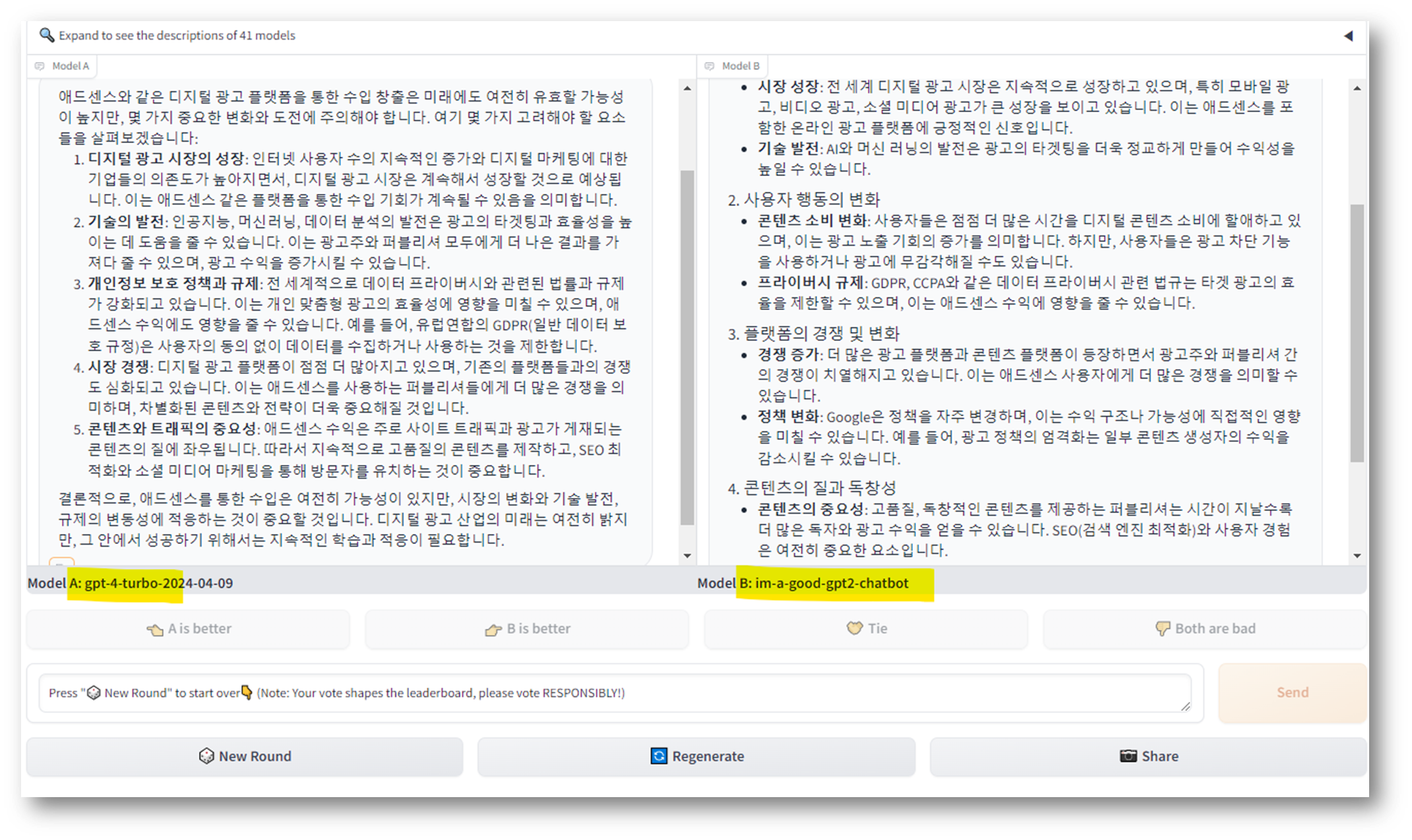Expand the 41 models descriptions text

pos(177,36)
